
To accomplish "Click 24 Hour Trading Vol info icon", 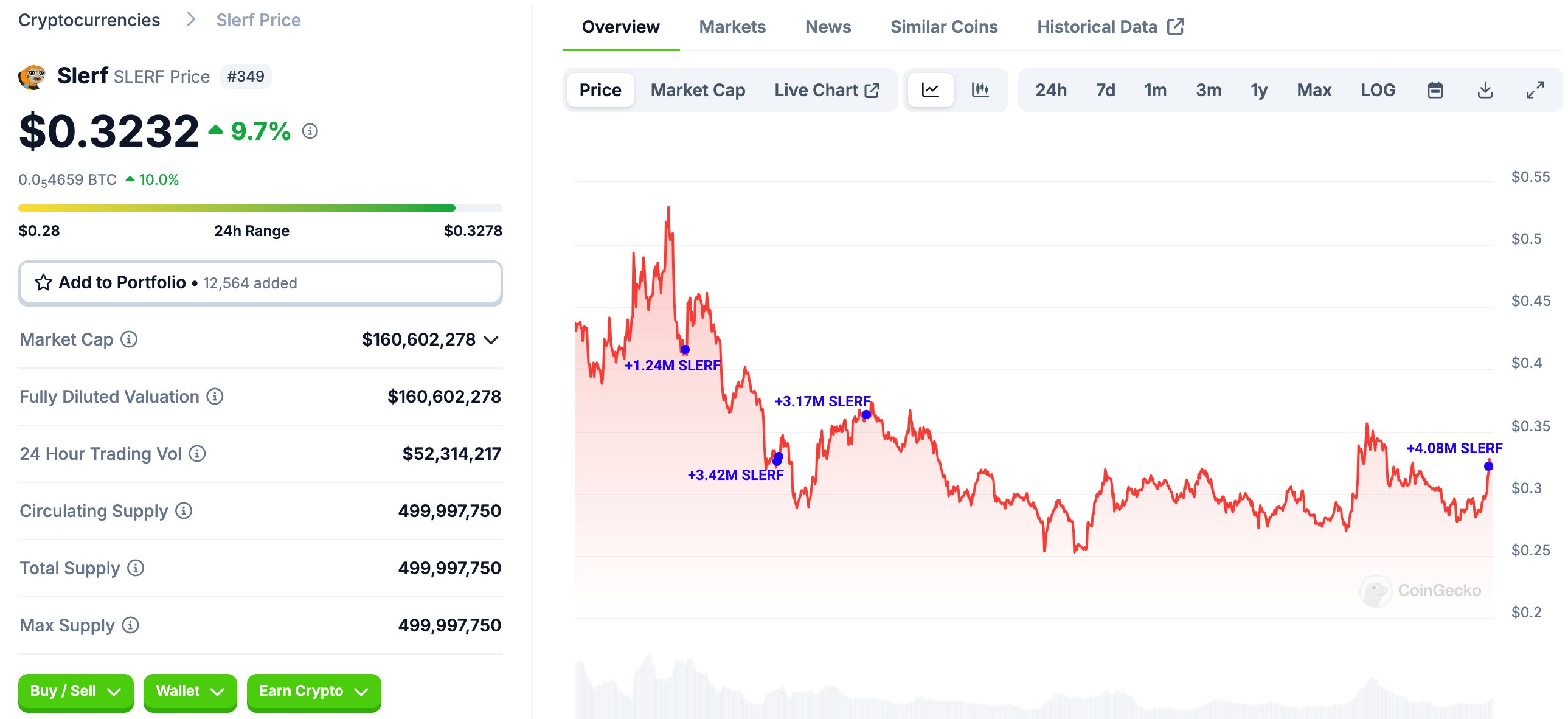I will pyautogui.click(x=197, y=454).
